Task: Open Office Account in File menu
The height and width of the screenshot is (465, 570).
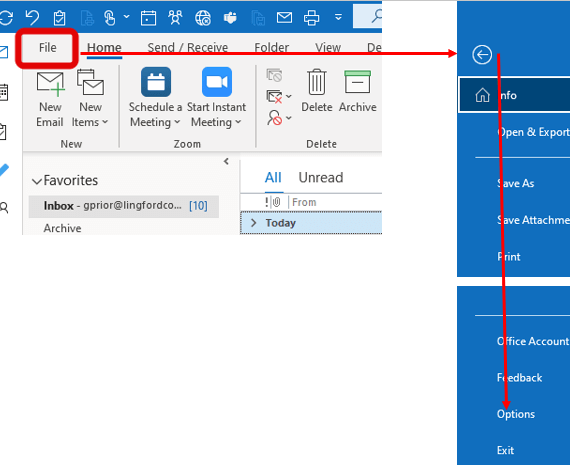Action: point(533,341)
